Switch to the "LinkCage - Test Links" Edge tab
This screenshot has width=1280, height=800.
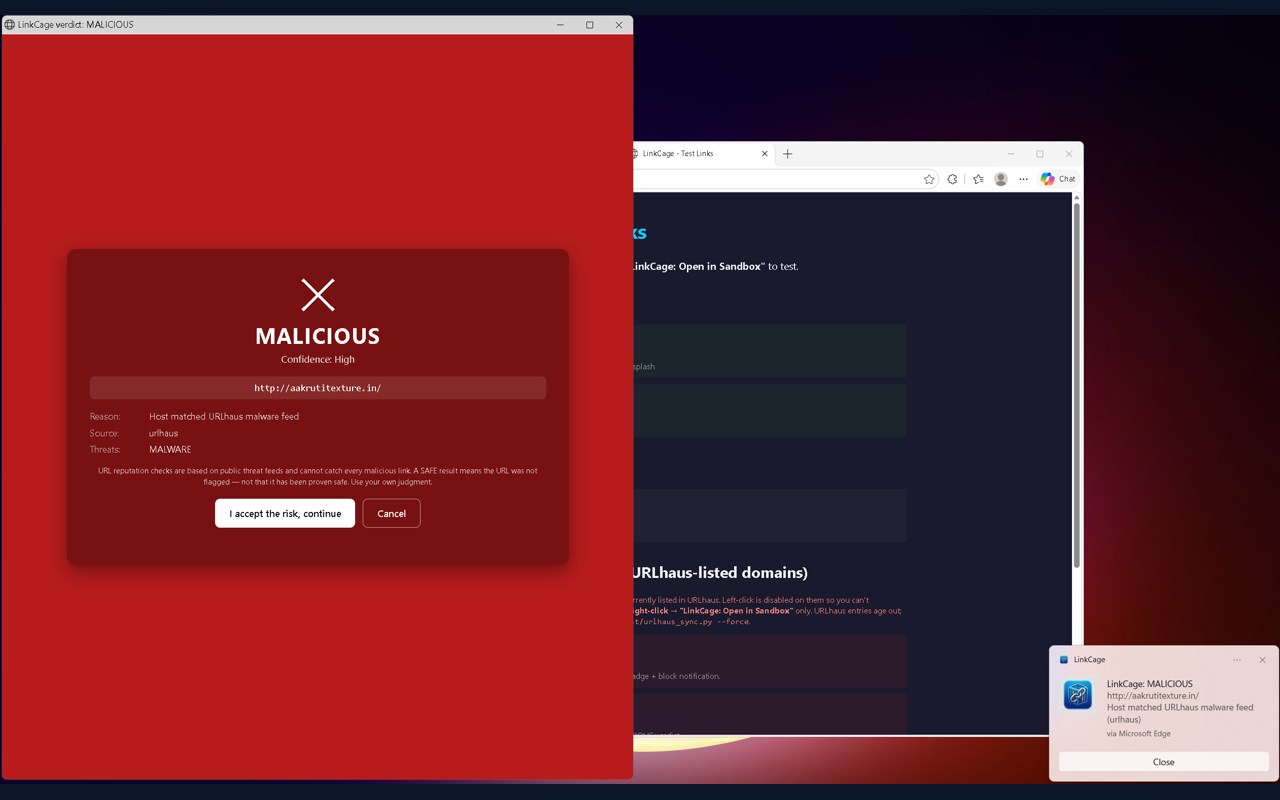tap(695, 154)
